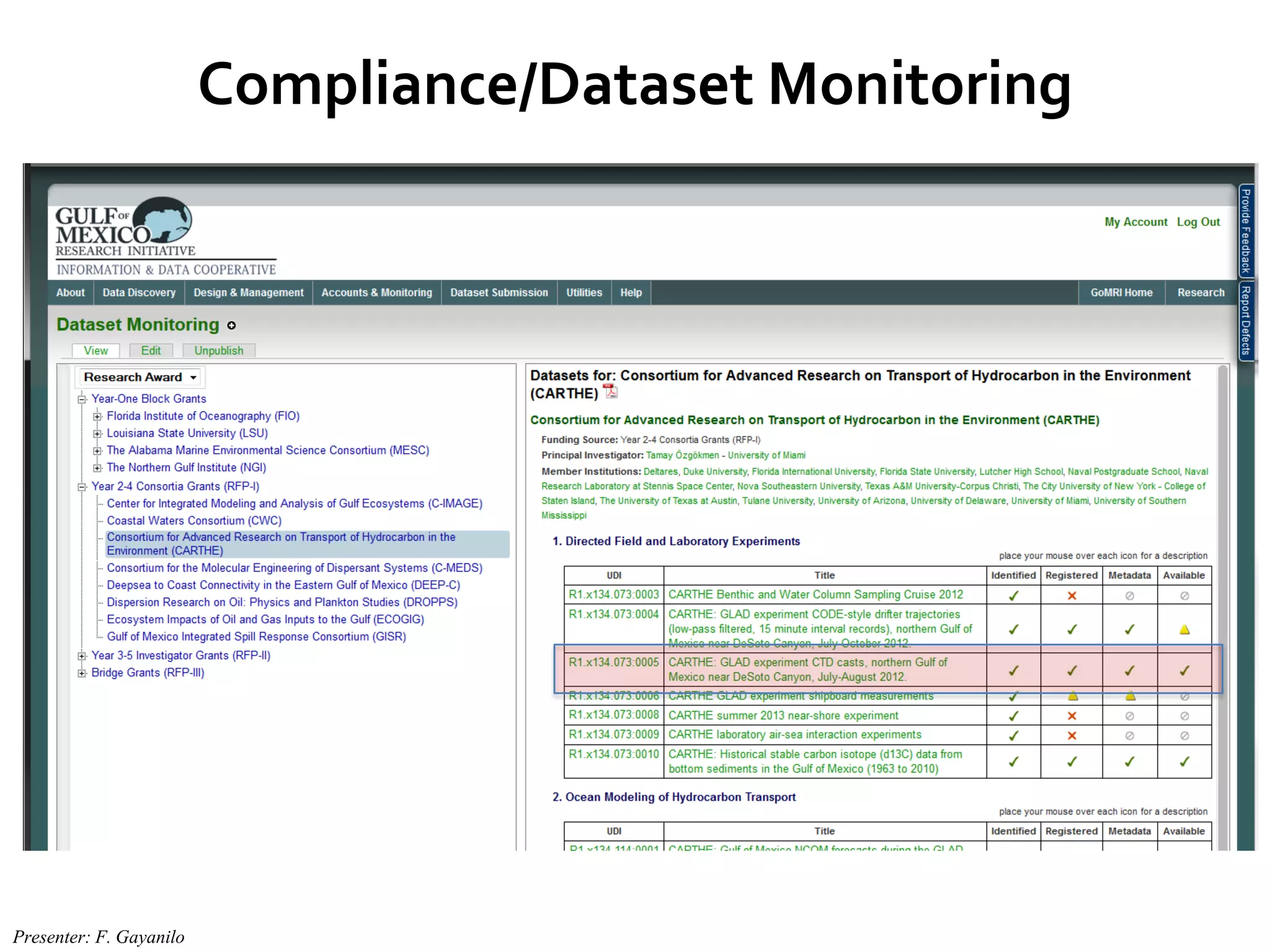
Task: Expand Year 3-5 Investigator Grants node
Action: [x=82, y=656]
